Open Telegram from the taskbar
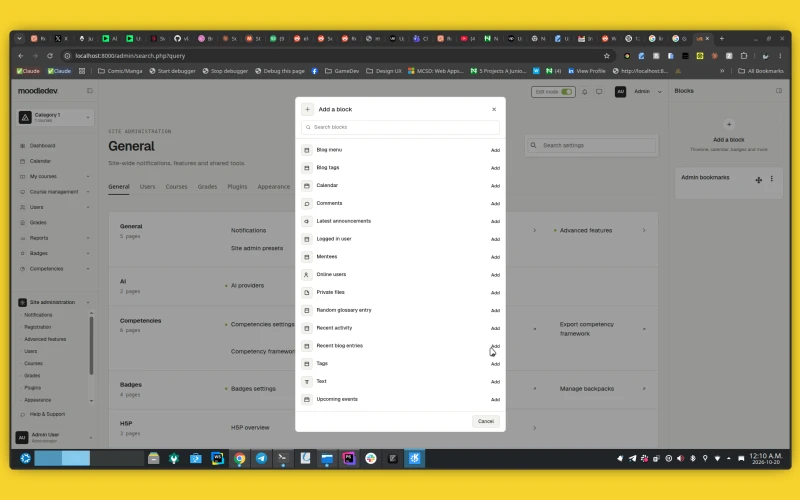The width and height of the screenshot is (800, 500). pyautogui.click(x=261, y=458)
